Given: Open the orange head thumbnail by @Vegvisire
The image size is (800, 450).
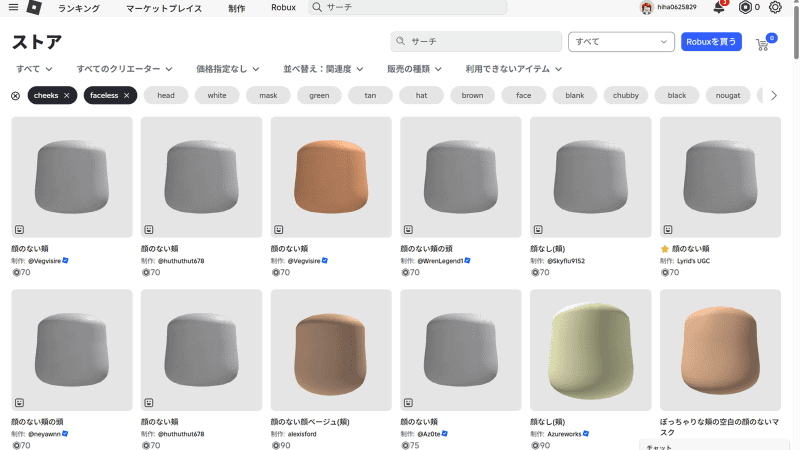Looking at the screenshot, I should point(331,177).
